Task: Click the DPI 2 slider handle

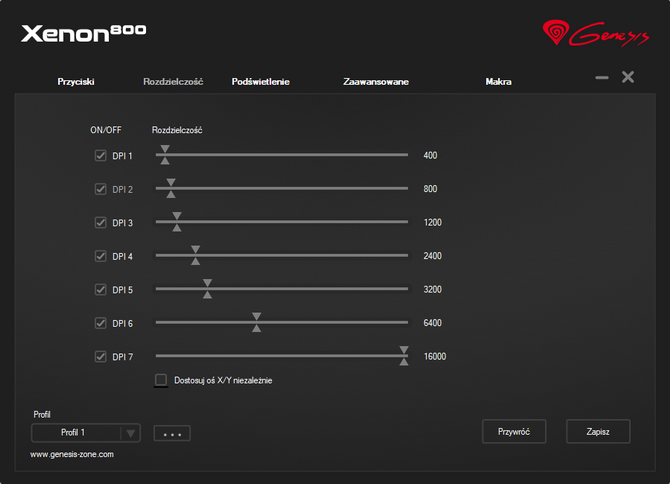Action: [171, 188]
